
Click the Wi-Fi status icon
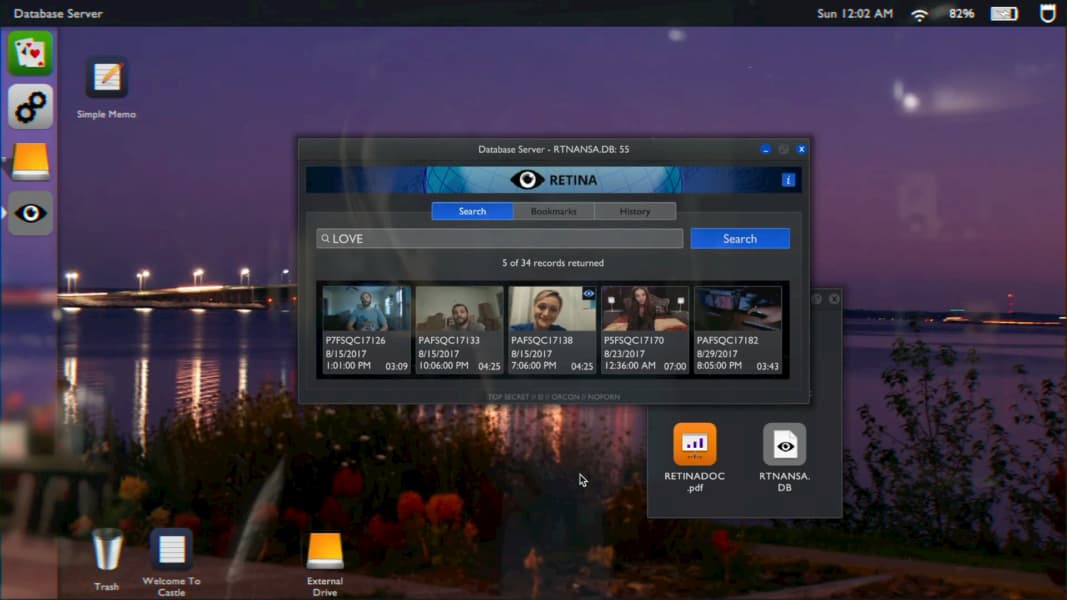tap(919, 14)
